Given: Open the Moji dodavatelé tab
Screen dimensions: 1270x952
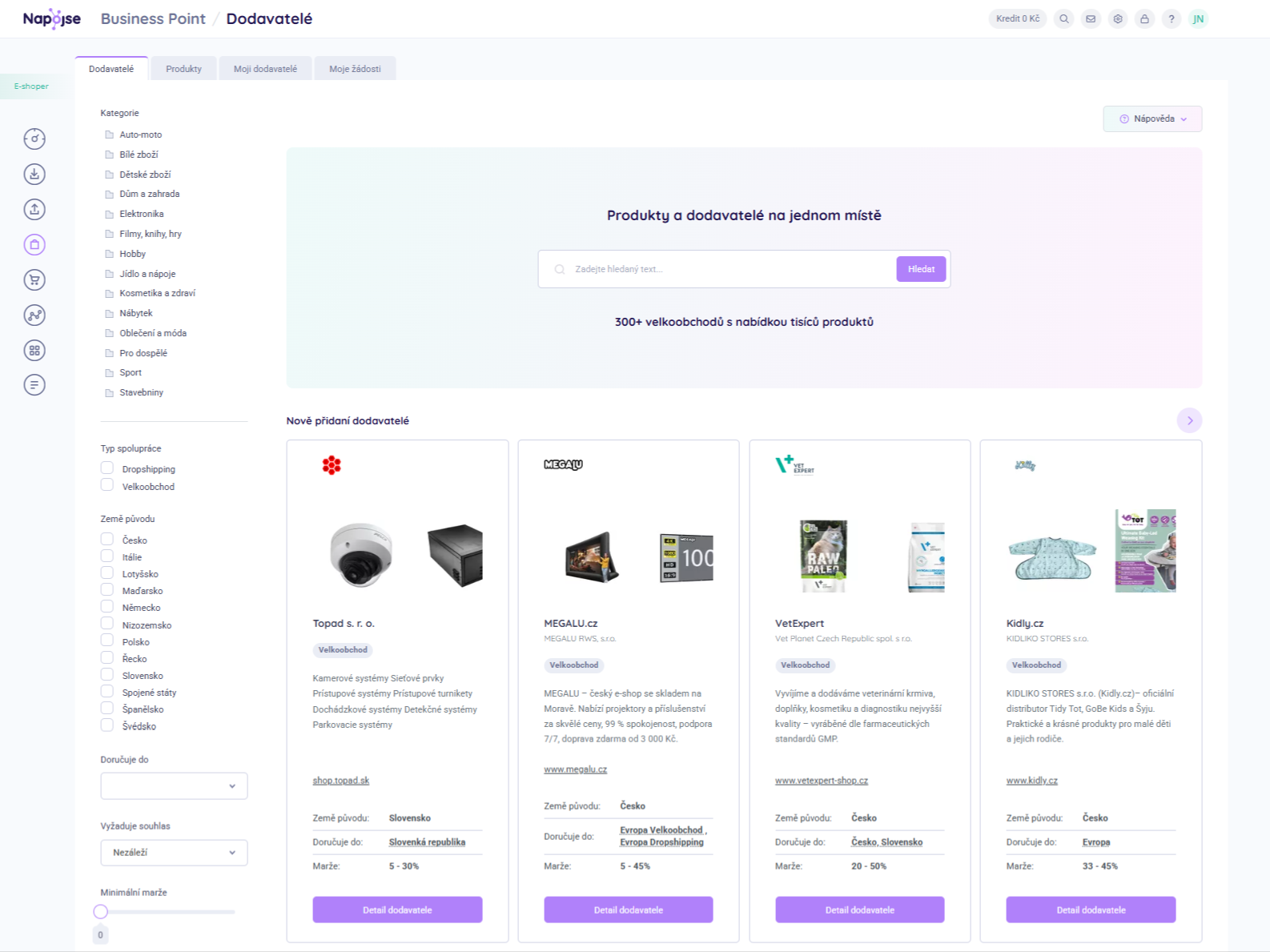Looking at the screenshot, I should click(x=265, y=69).
